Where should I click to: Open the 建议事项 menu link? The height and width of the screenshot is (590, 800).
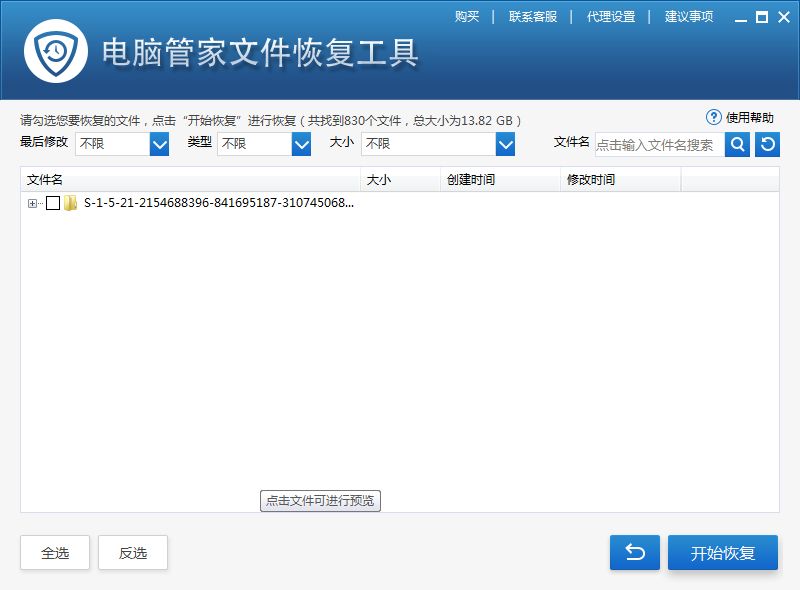pyautogui.click(x=689, y=17)
